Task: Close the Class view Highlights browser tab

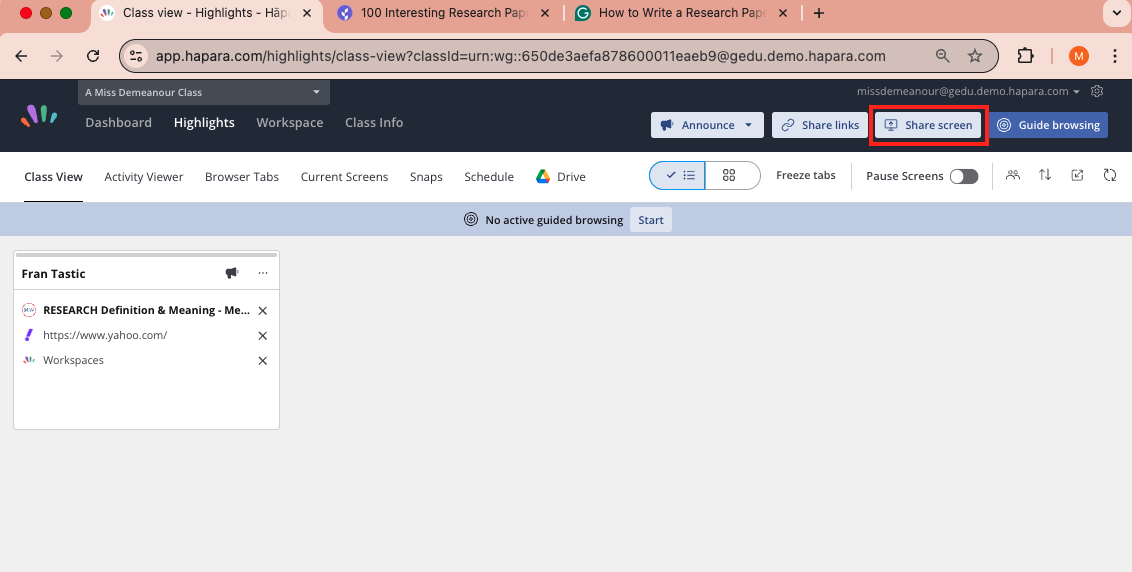Action: pyautogui.click(x=307, y=13)
